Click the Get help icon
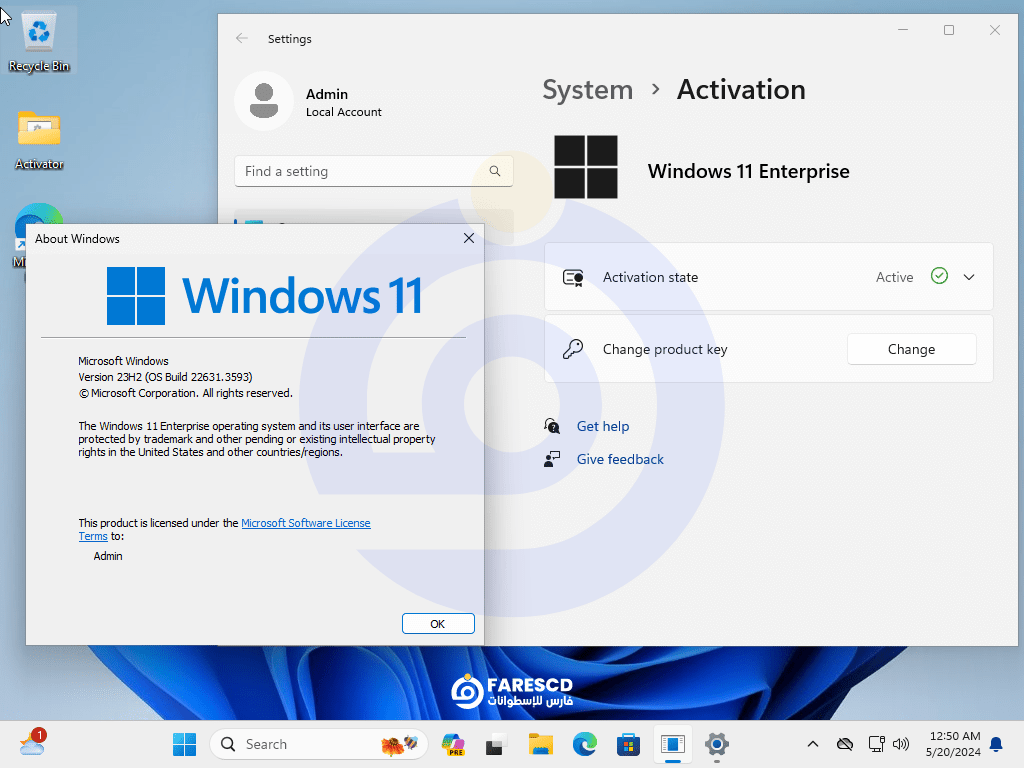Image resolution: width=1024 pixels, height=768 pixels. point(552,426)
